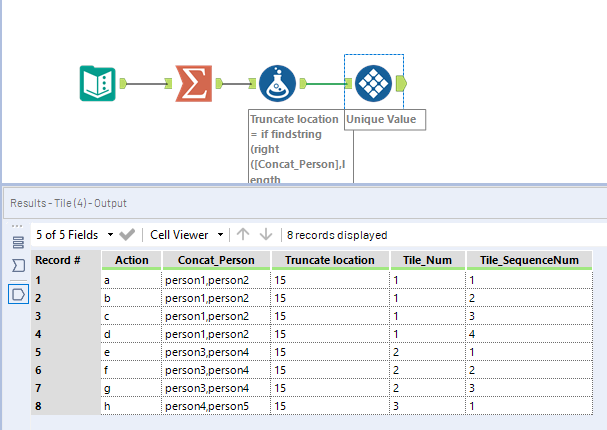This screenshot has height=430, width=607.
Task: Click Tile_Num value in record 5
Action: 427,352
